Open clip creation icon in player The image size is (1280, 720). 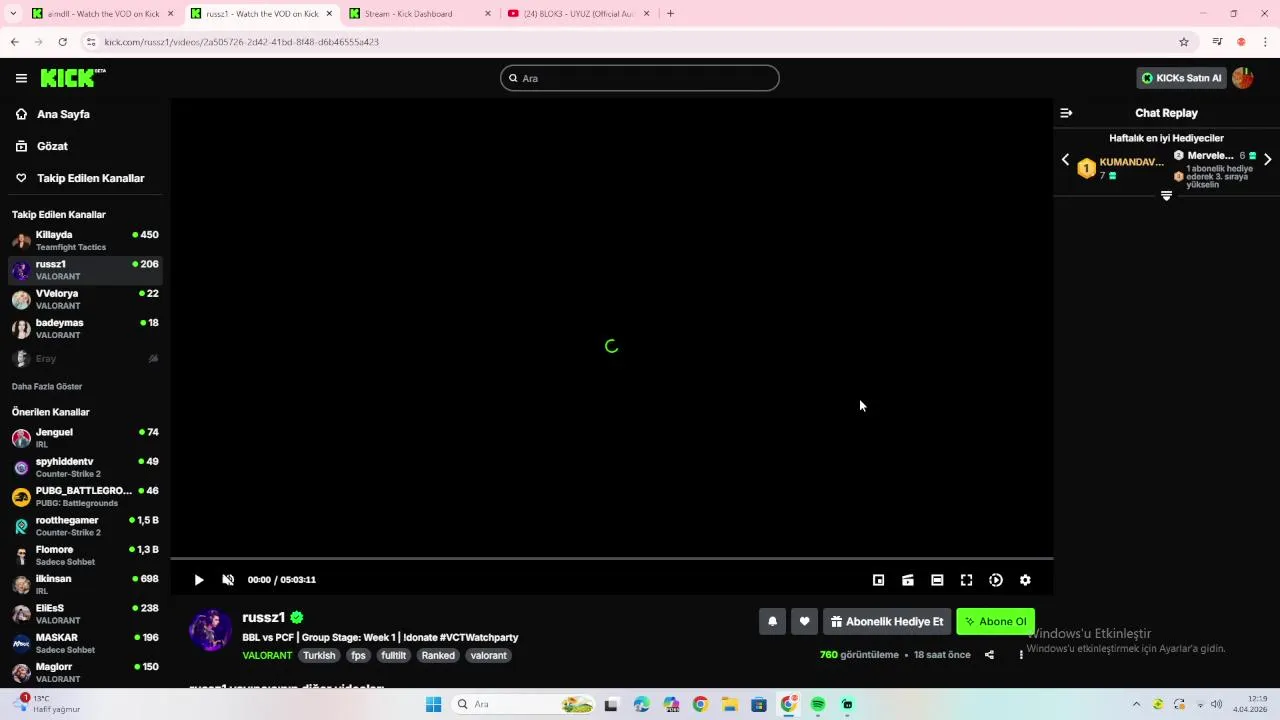908,580
